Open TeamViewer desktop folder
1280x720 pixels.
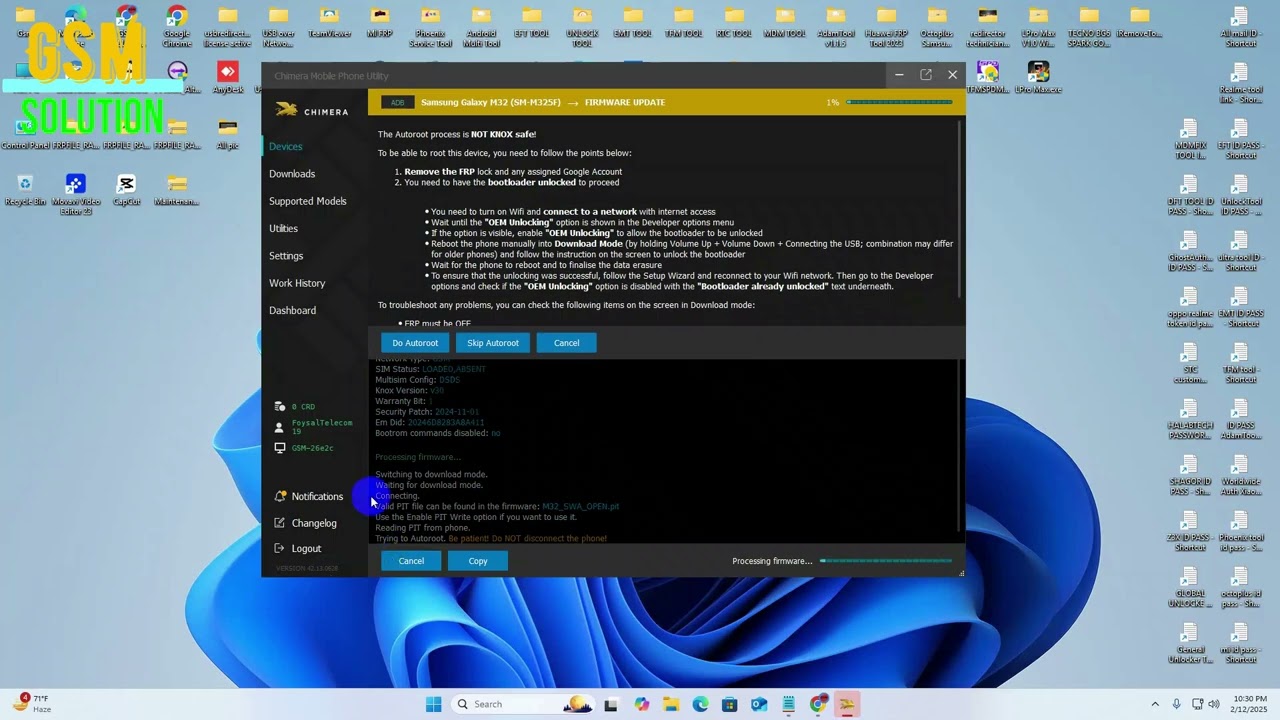coord(329,22)
